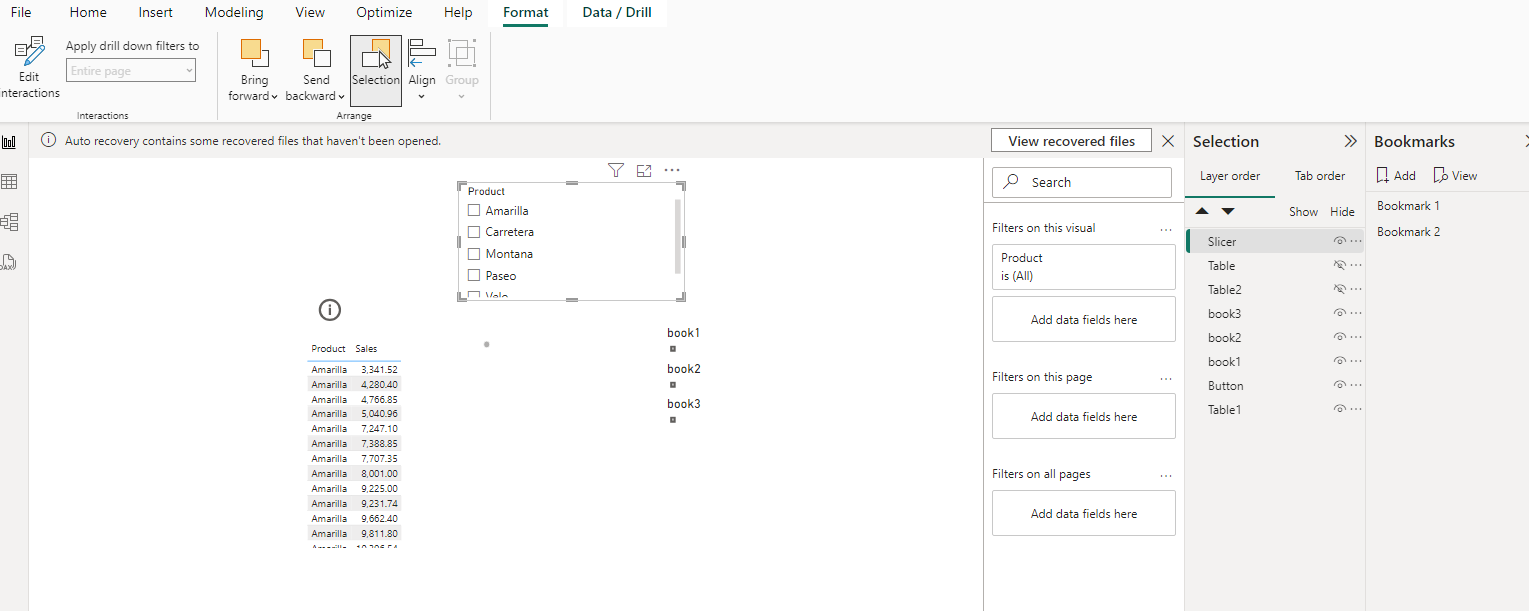Check the Paseo slicer checkbox
1529x611 pixels.
click(x=474, y=275)
